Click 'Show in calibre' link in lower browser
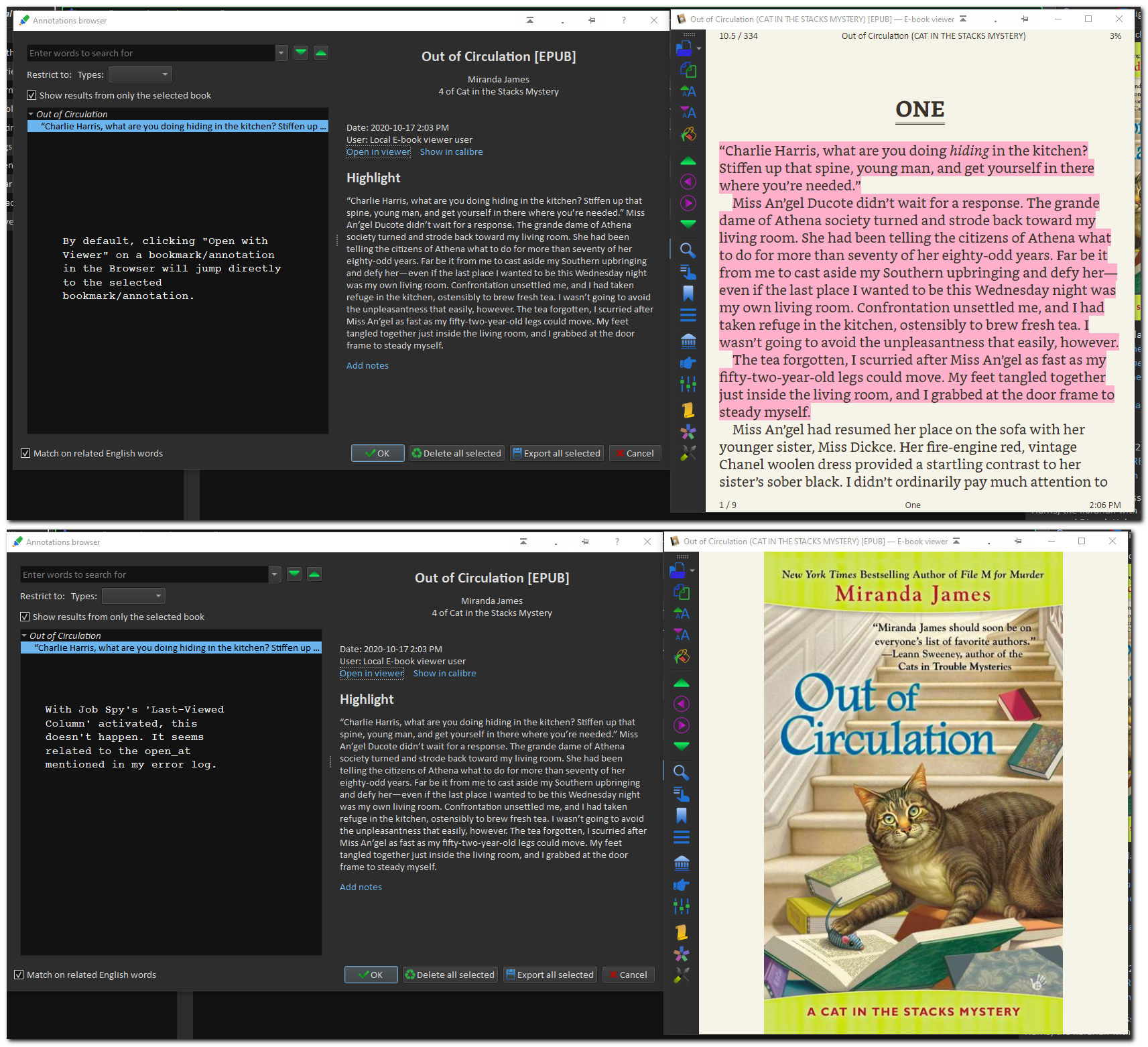The image size is (1148, 1047). [x=445, y=674]
